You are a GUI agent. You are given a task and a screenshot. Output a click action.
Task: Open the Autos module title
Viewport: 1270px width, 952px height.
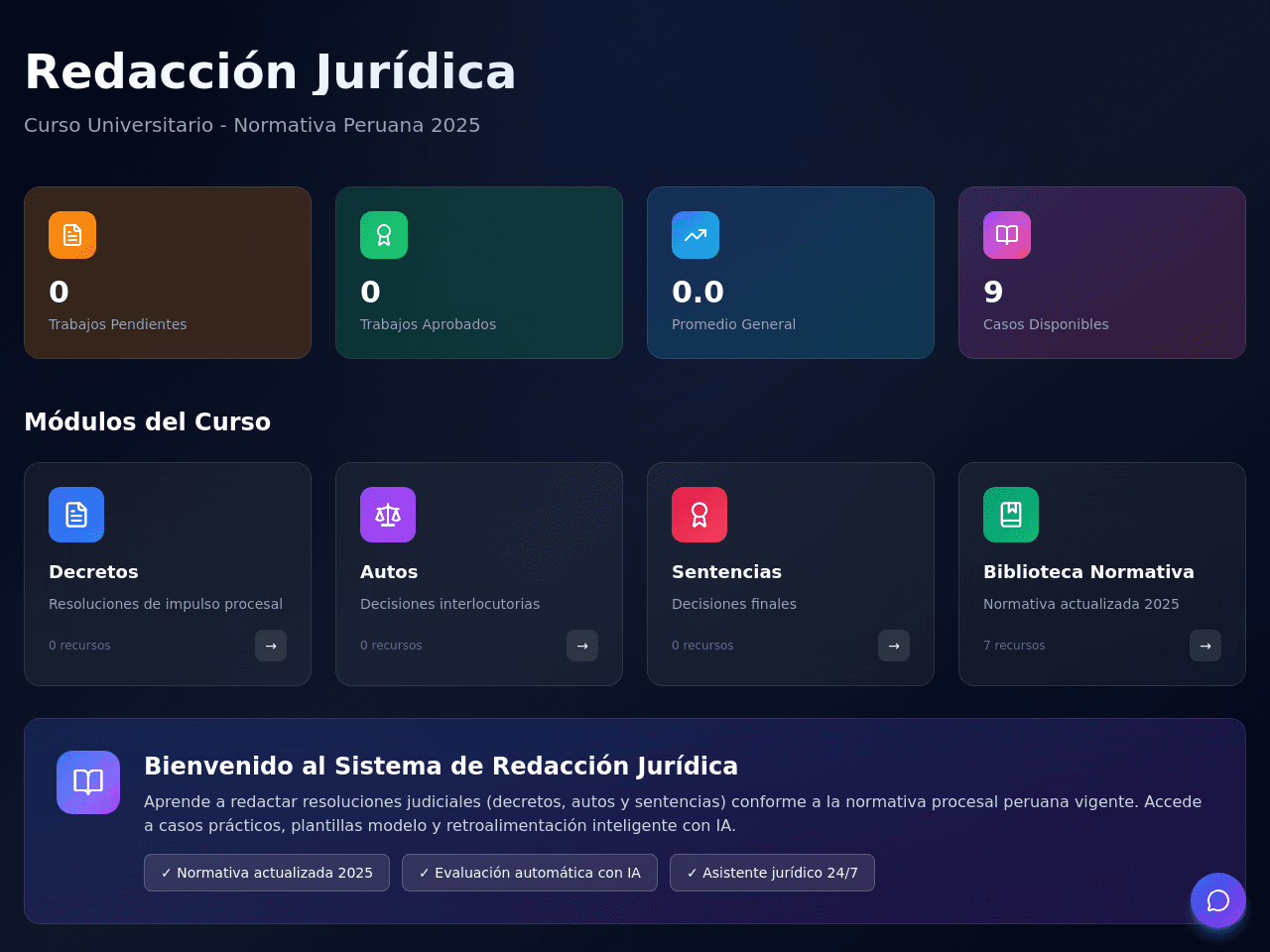coord(389,572)
